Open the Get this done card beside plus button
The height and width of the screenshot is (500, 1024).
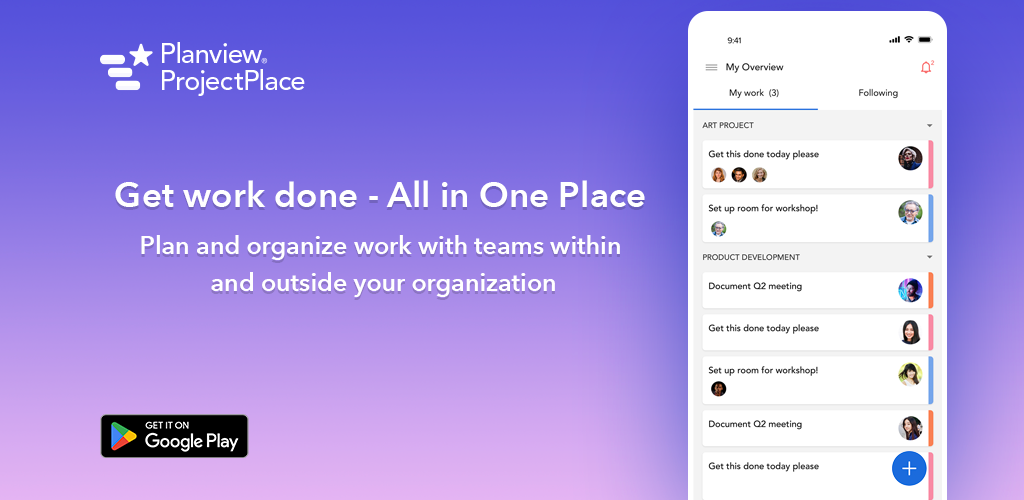[x=818, y=476]
